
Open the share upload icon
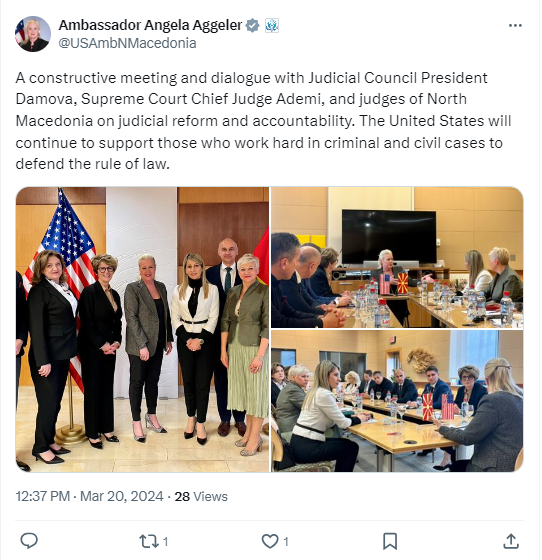511,541
